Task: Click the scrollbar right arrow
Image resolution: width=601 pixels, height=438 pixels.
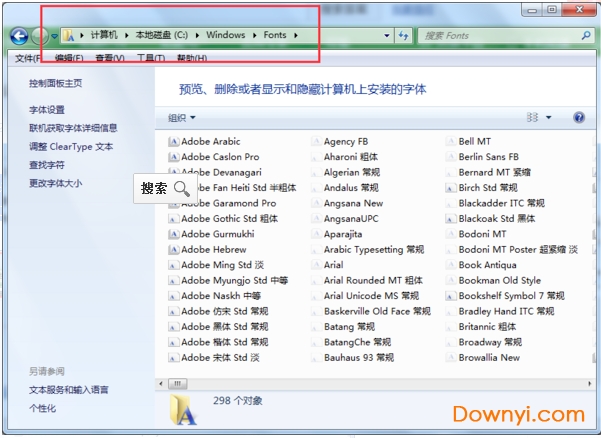Action: point(590,383)
